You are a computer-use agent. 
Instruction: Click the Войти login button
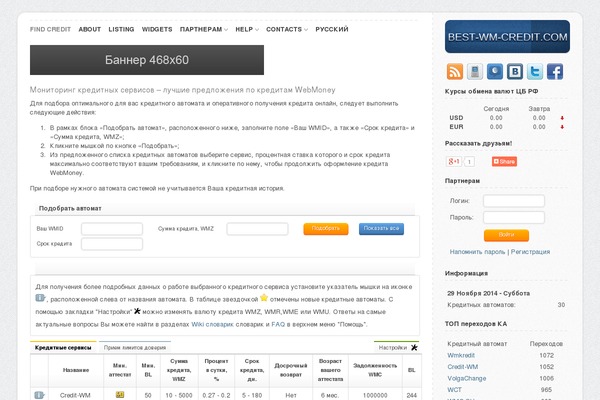[x=506, y=235]
